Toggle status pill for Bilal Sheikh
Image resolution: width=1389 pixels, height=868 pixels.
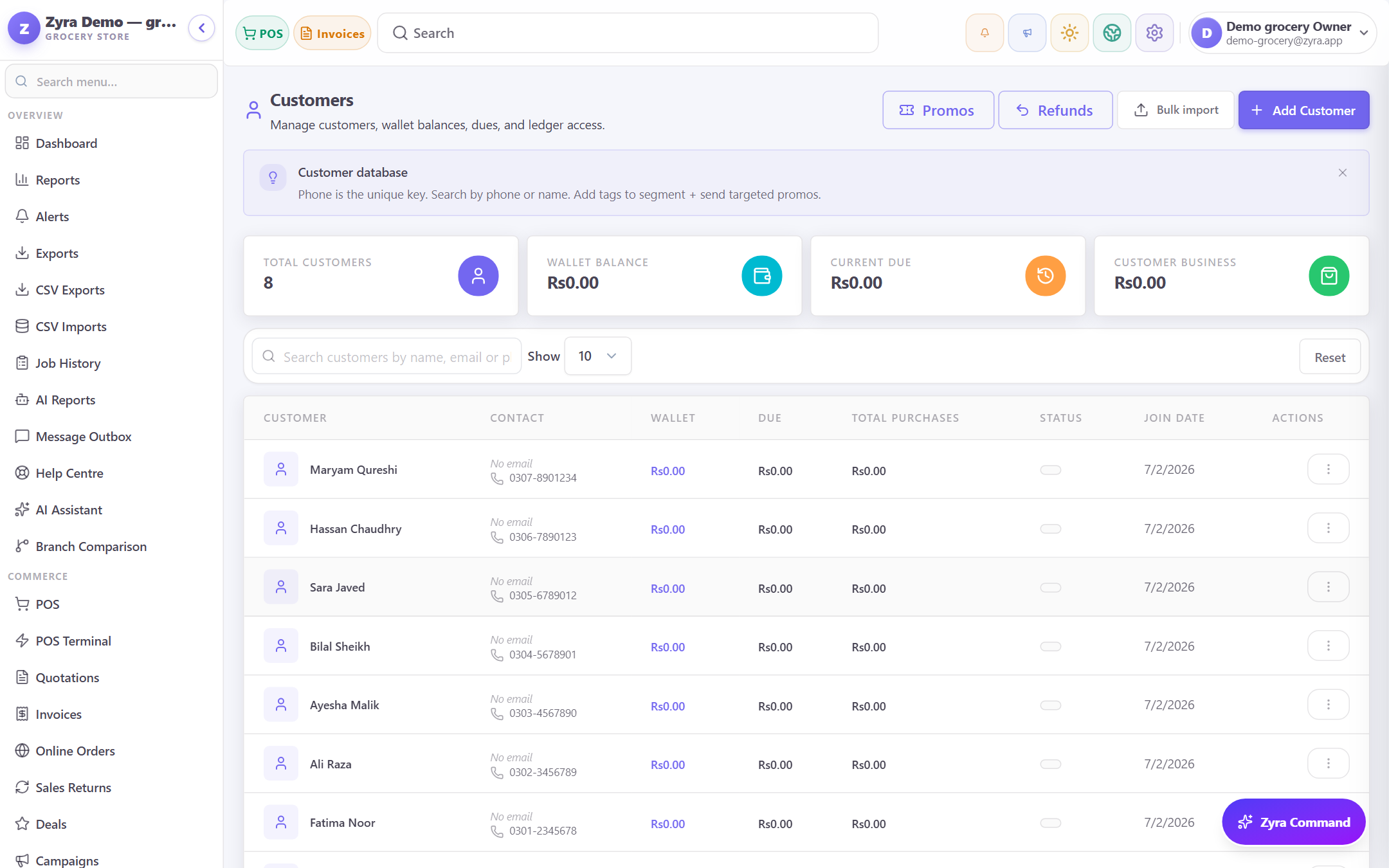click(x=1051, y=646)
